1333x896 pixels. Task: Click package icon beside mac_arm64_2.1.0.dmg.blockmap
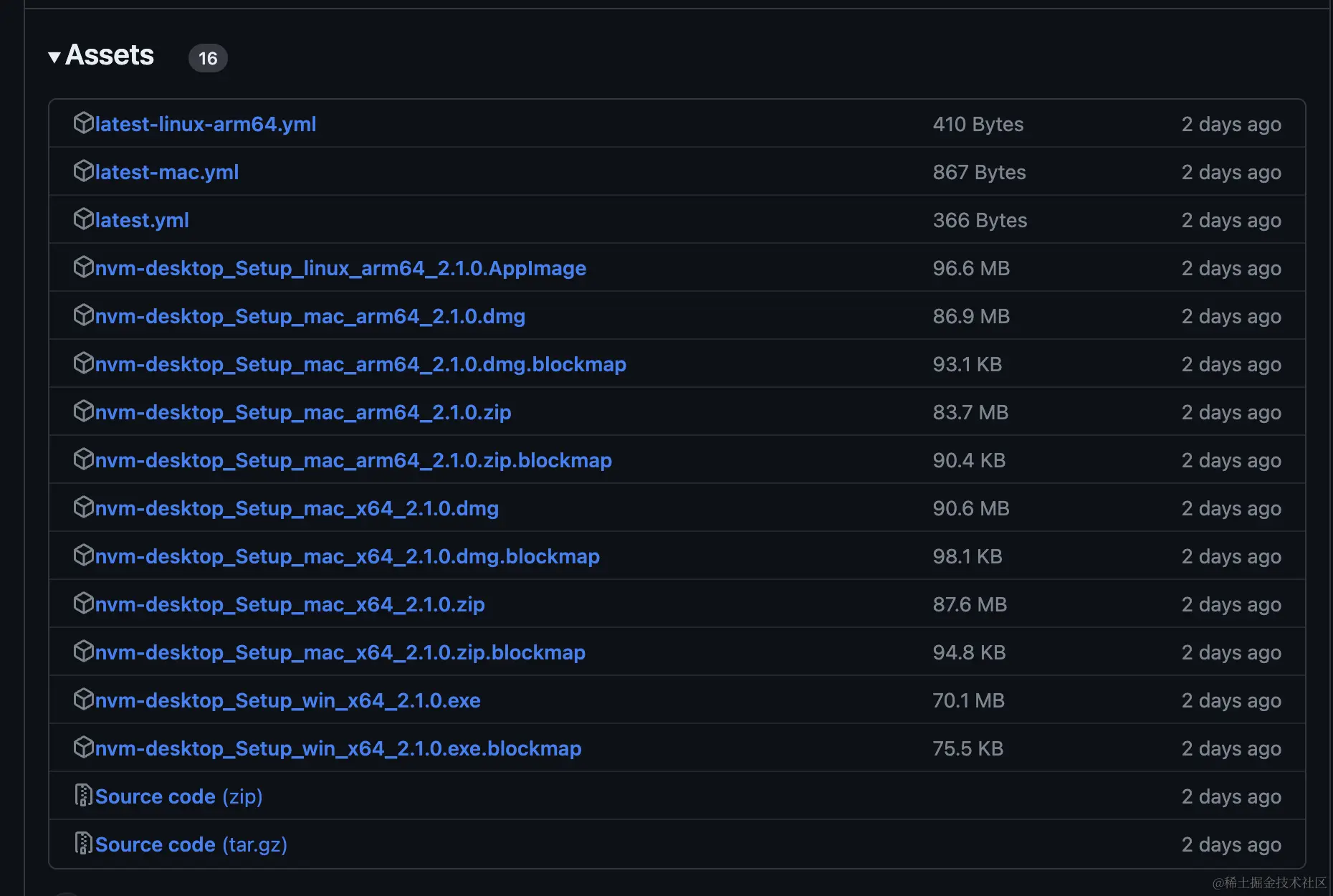pos(84,363)
